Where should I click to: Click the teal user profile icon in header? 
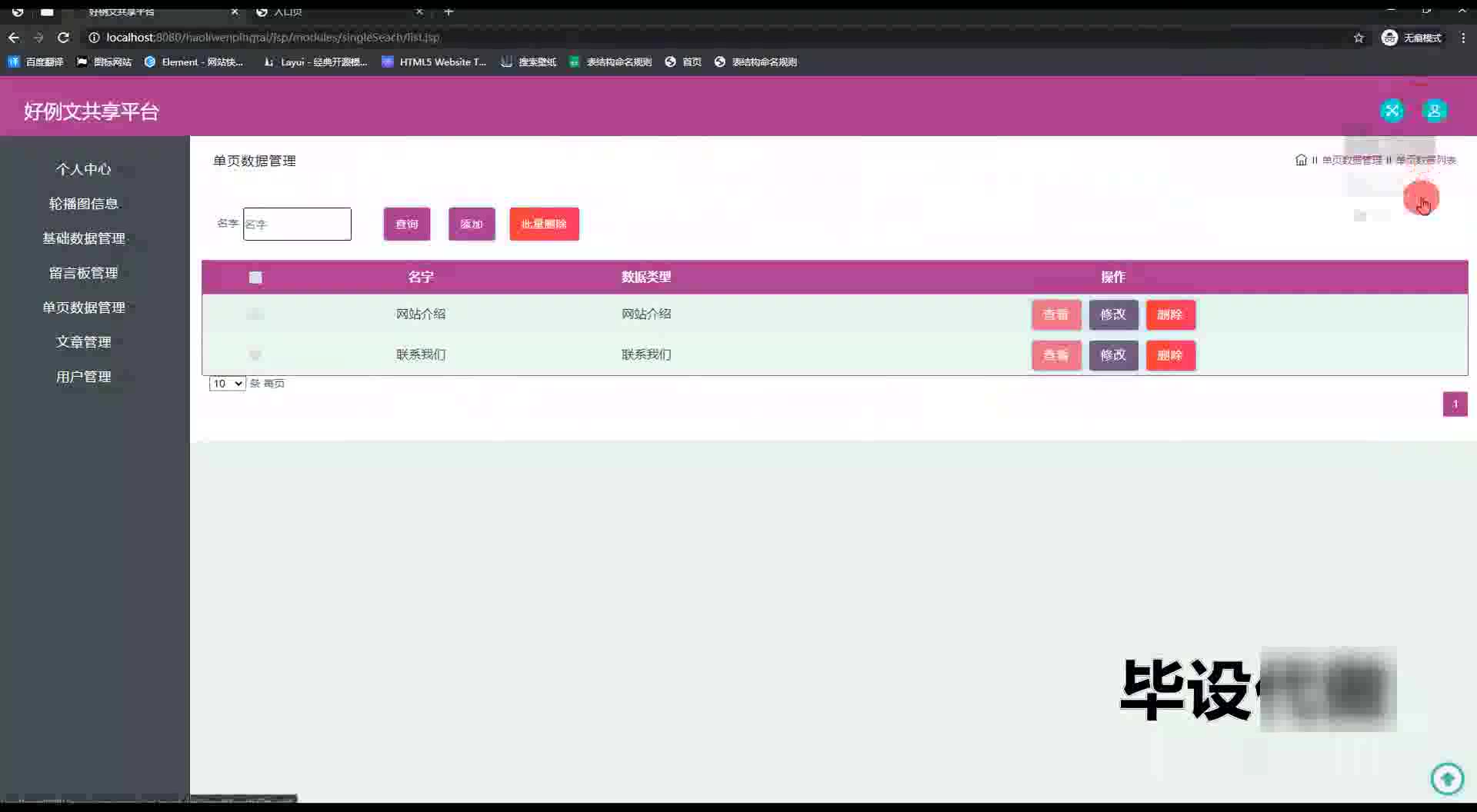[x=1434, y=111]
